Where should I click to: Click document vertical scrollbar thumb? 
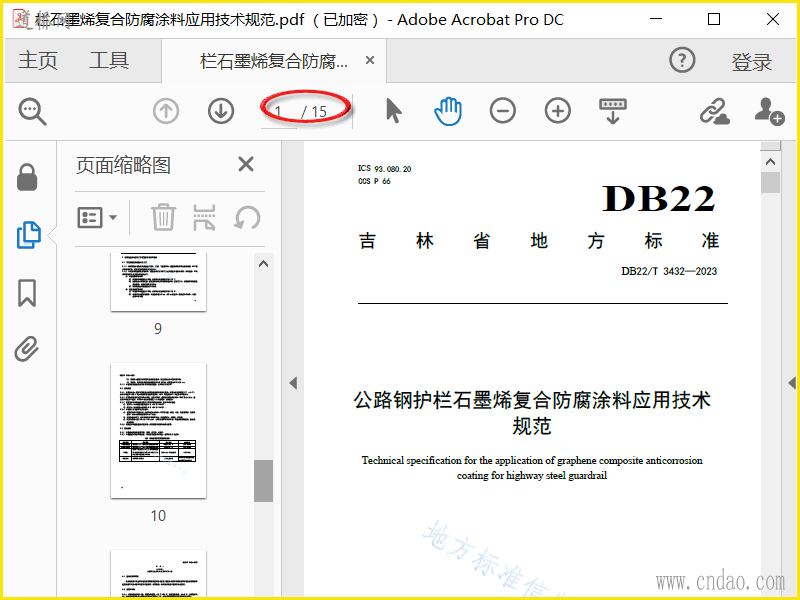point(770,183)
